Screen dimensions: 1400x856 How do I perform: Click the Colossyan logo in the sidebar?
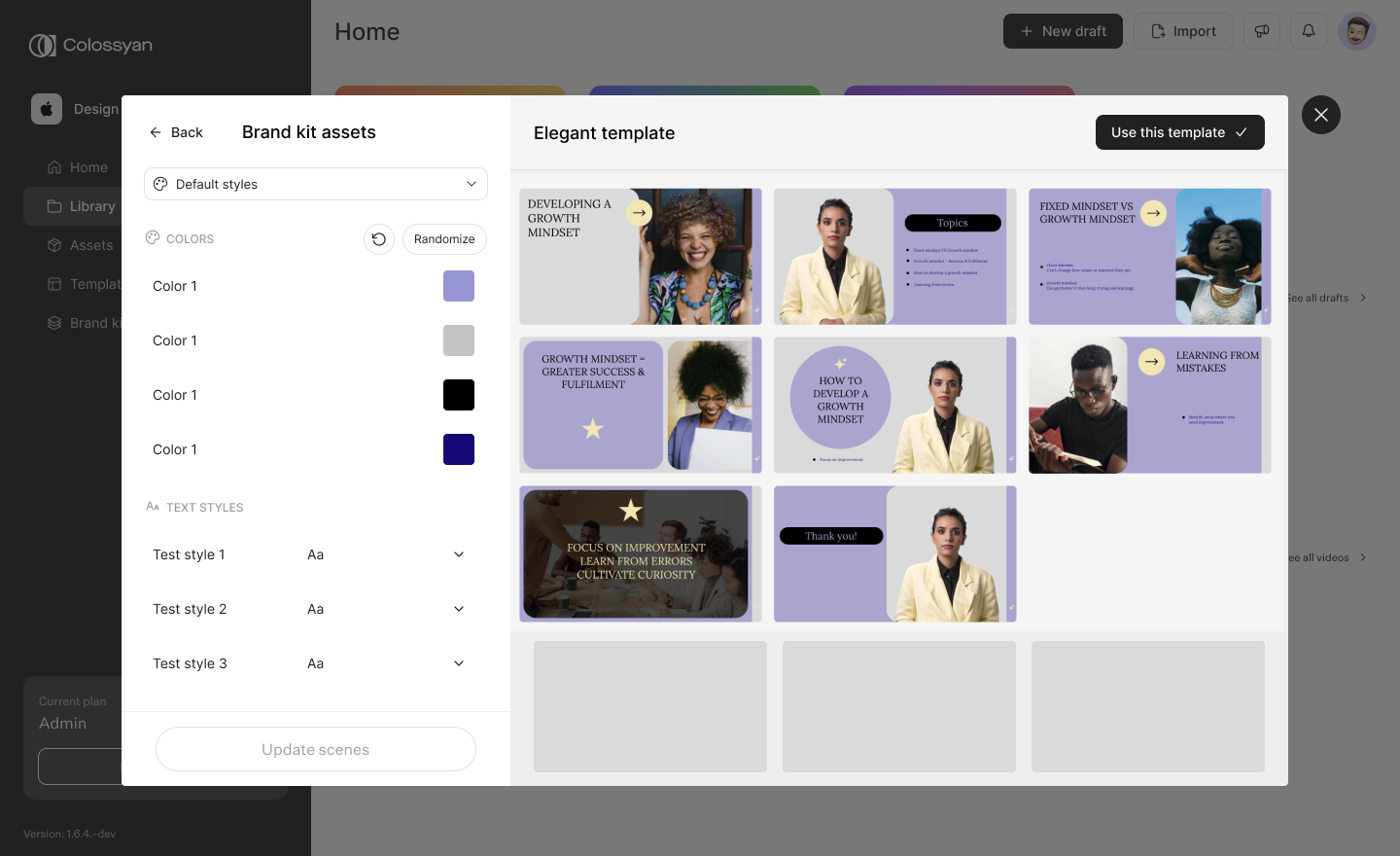click(x=90, y=45)
